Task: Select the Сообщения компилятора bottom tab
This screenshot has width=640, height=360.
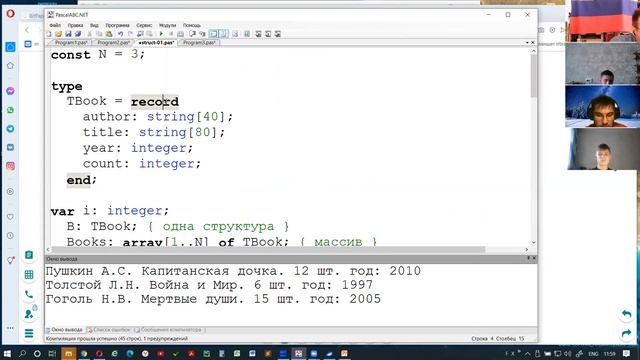Action: click(x=168, y=330)
